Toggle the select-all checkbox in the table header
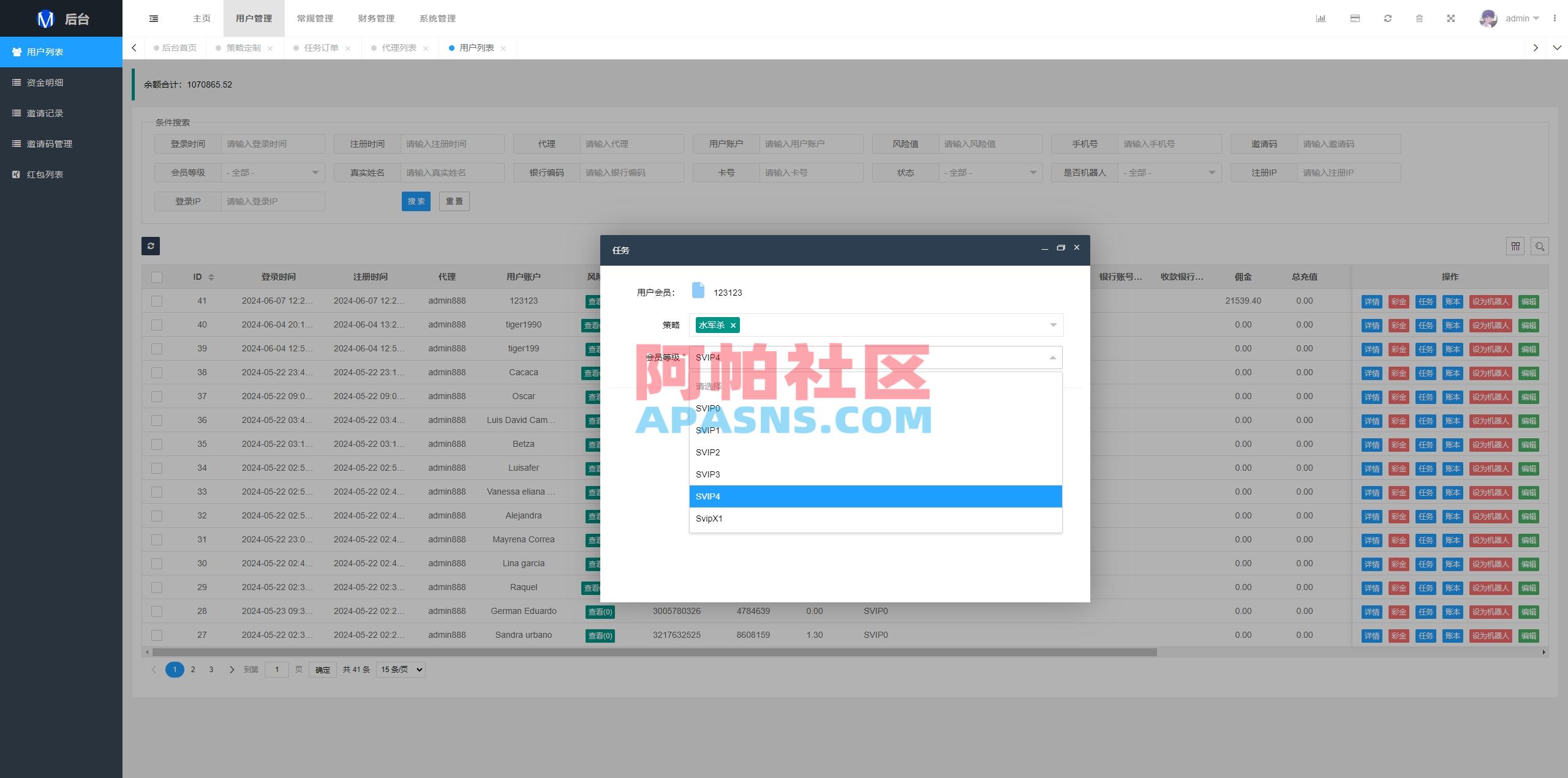 [157, 277]
